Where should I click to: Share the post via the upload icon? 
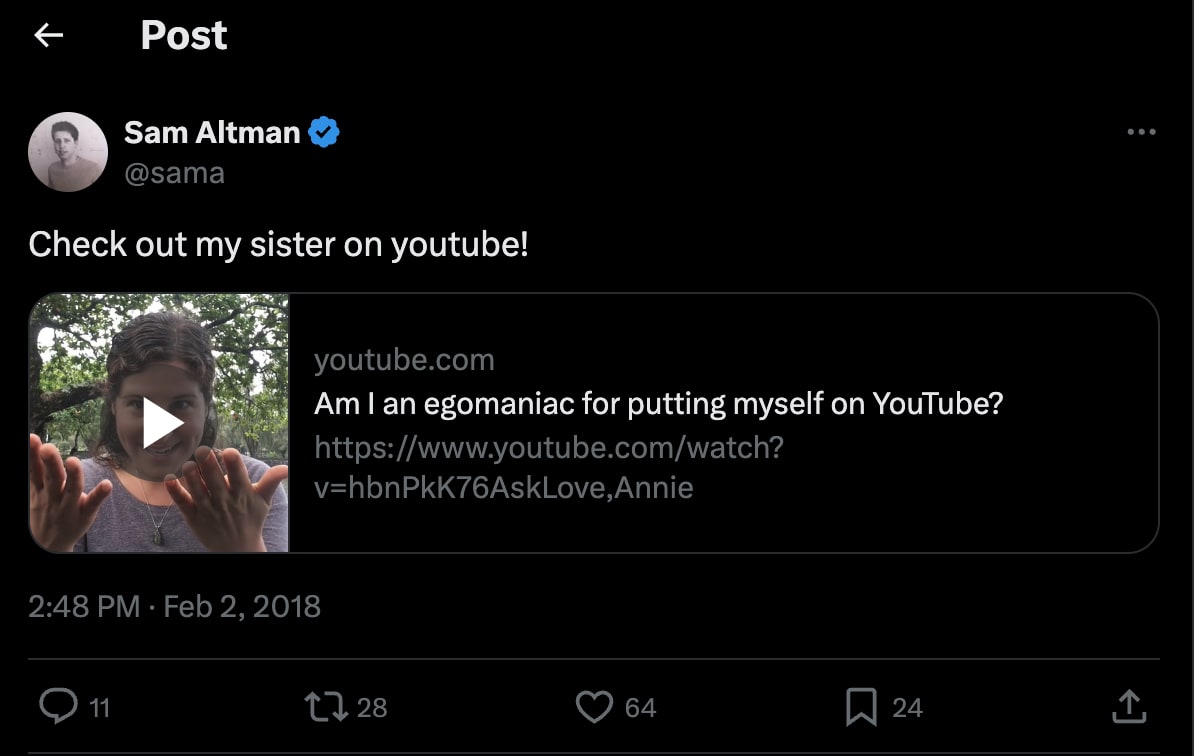pyautogui.click(x=1128, y=706)
